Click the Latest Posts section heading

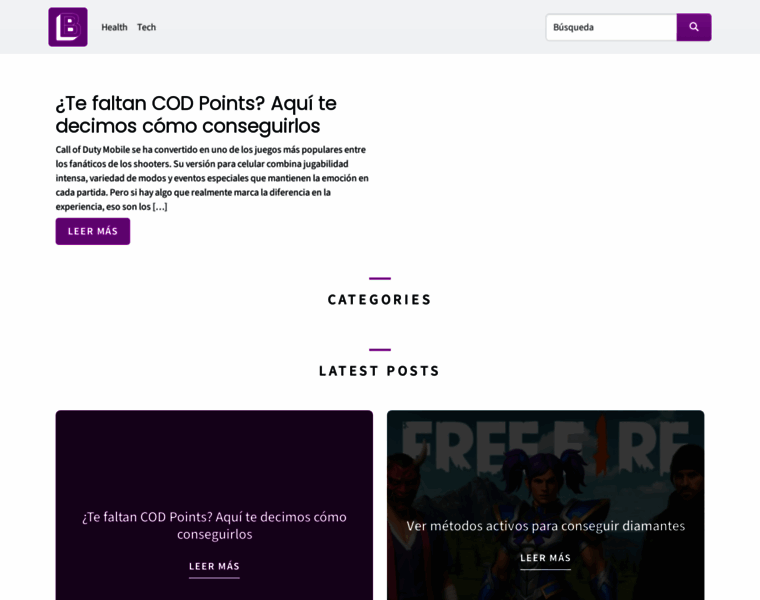pos(380,371)
